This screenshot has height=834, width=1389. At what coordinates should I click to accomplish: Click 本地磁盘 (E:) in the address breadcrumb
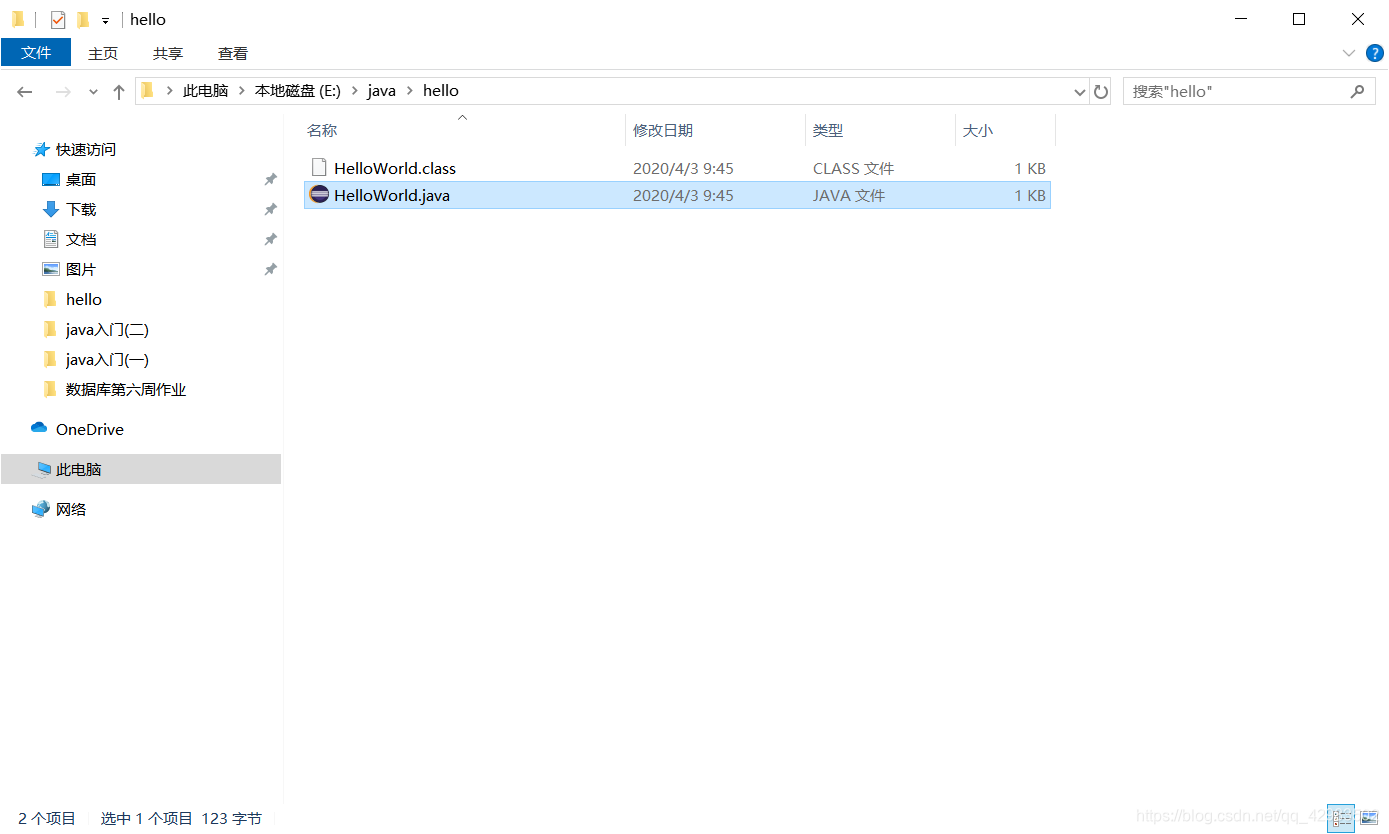coord(298,91)
